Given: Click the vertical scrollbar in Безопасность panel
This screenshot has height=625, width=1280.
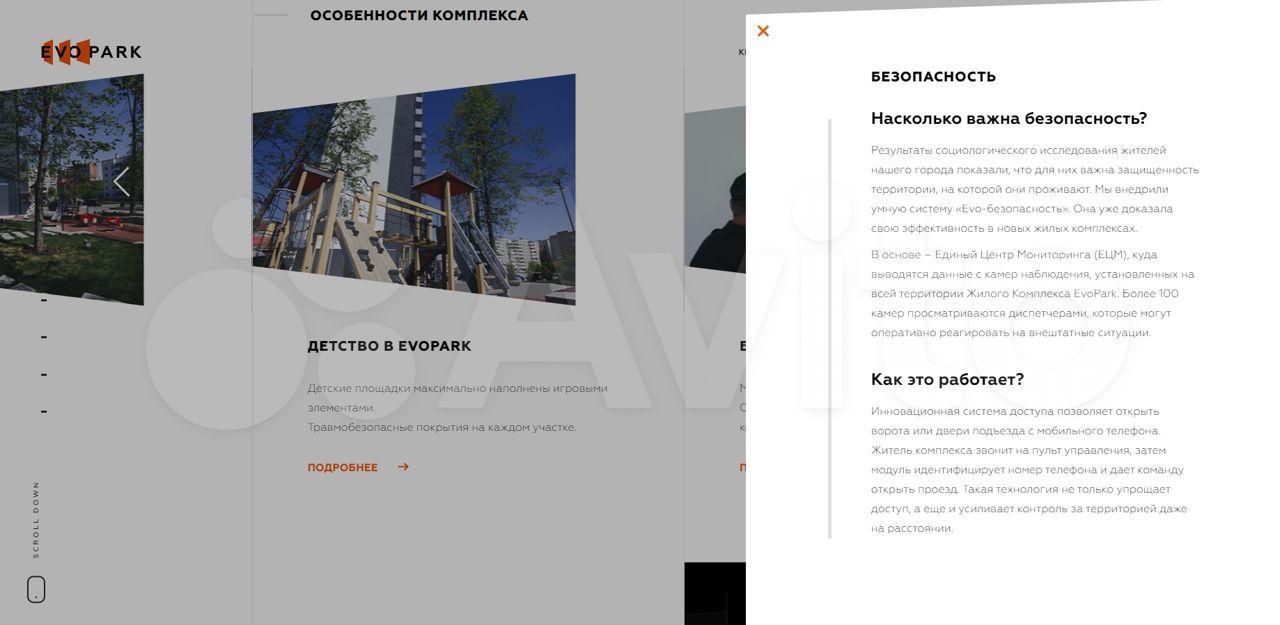Looking at the screenshot, I should [829, 328].
